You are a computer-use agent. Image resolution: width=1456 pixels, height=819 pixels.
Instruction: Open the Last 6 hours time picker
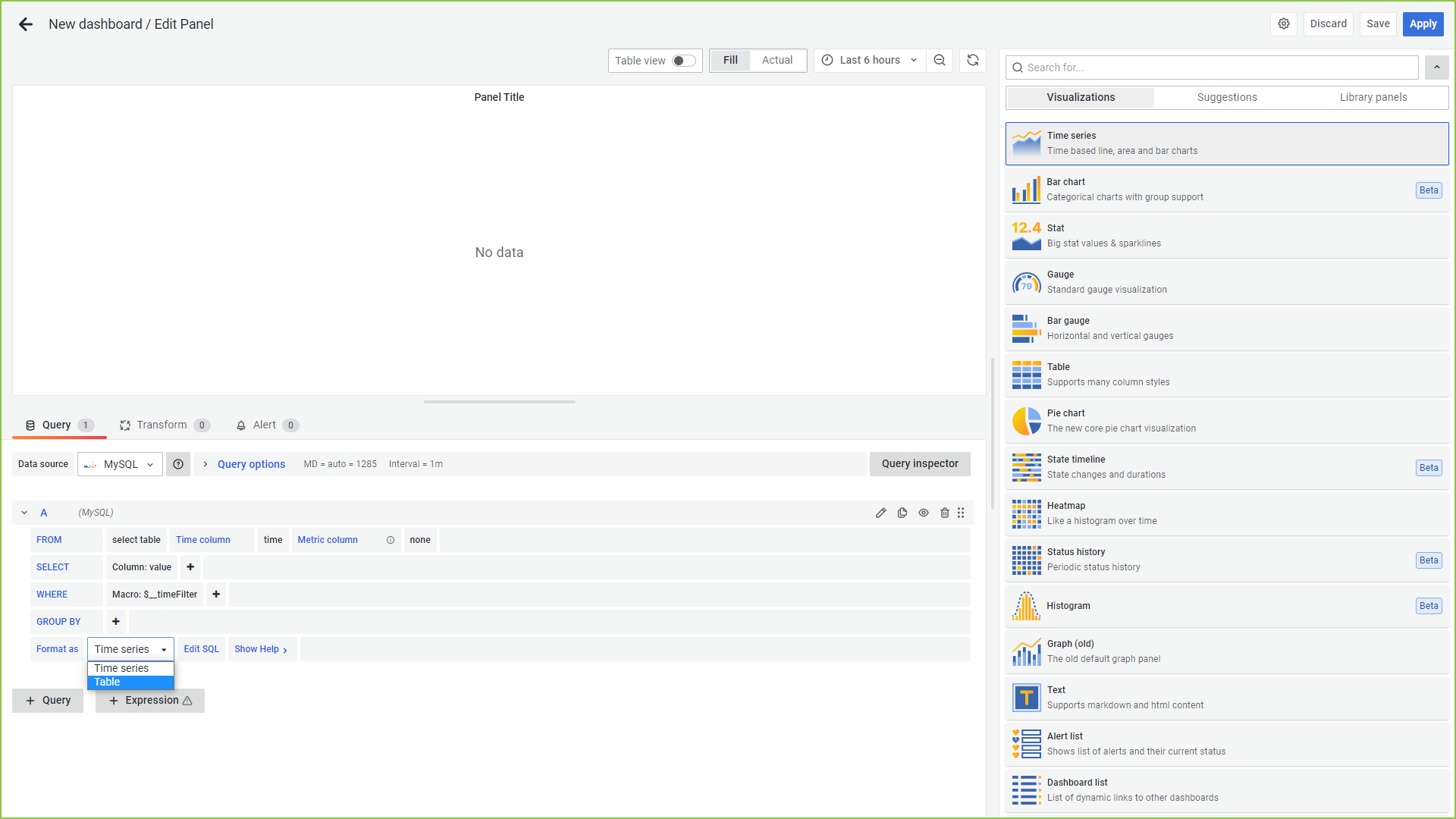point(870,61)
